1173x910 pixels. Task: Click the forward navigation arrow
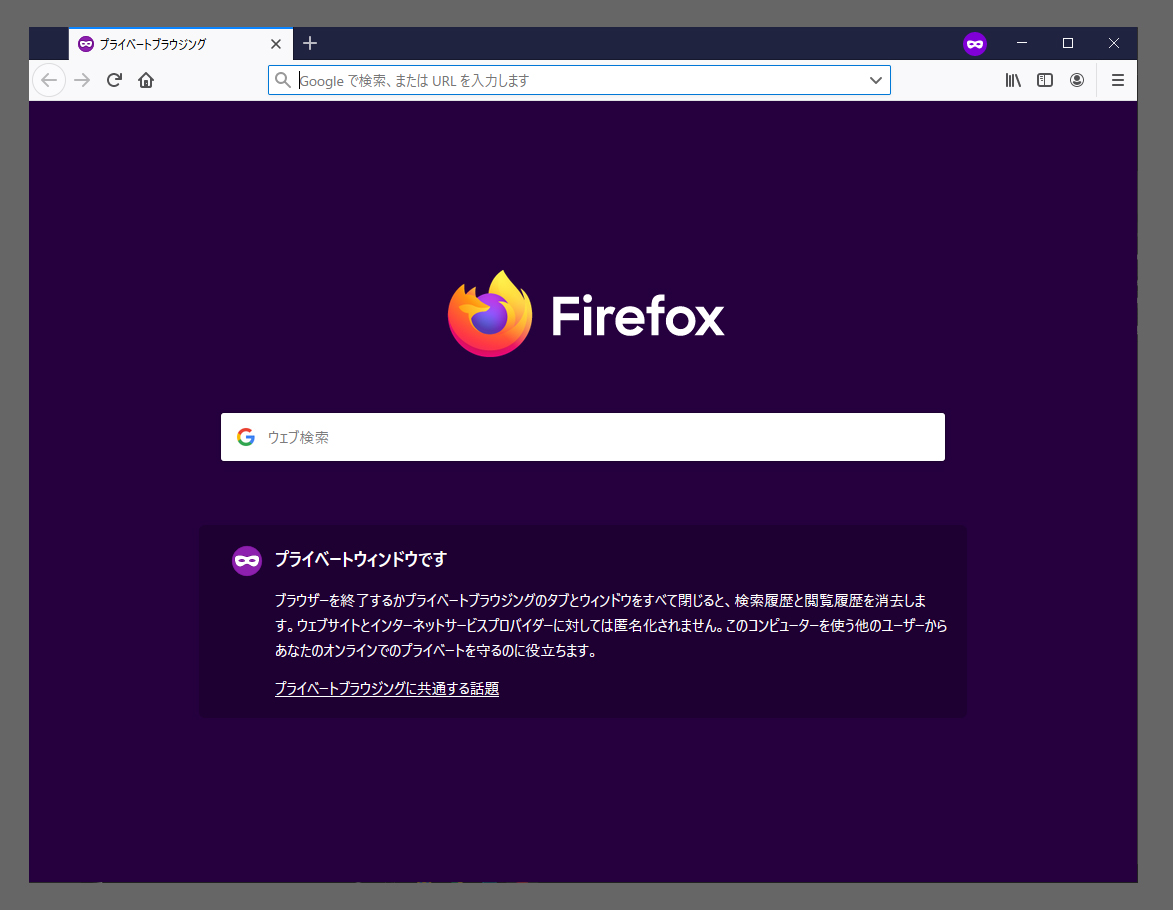coord(82,80)
